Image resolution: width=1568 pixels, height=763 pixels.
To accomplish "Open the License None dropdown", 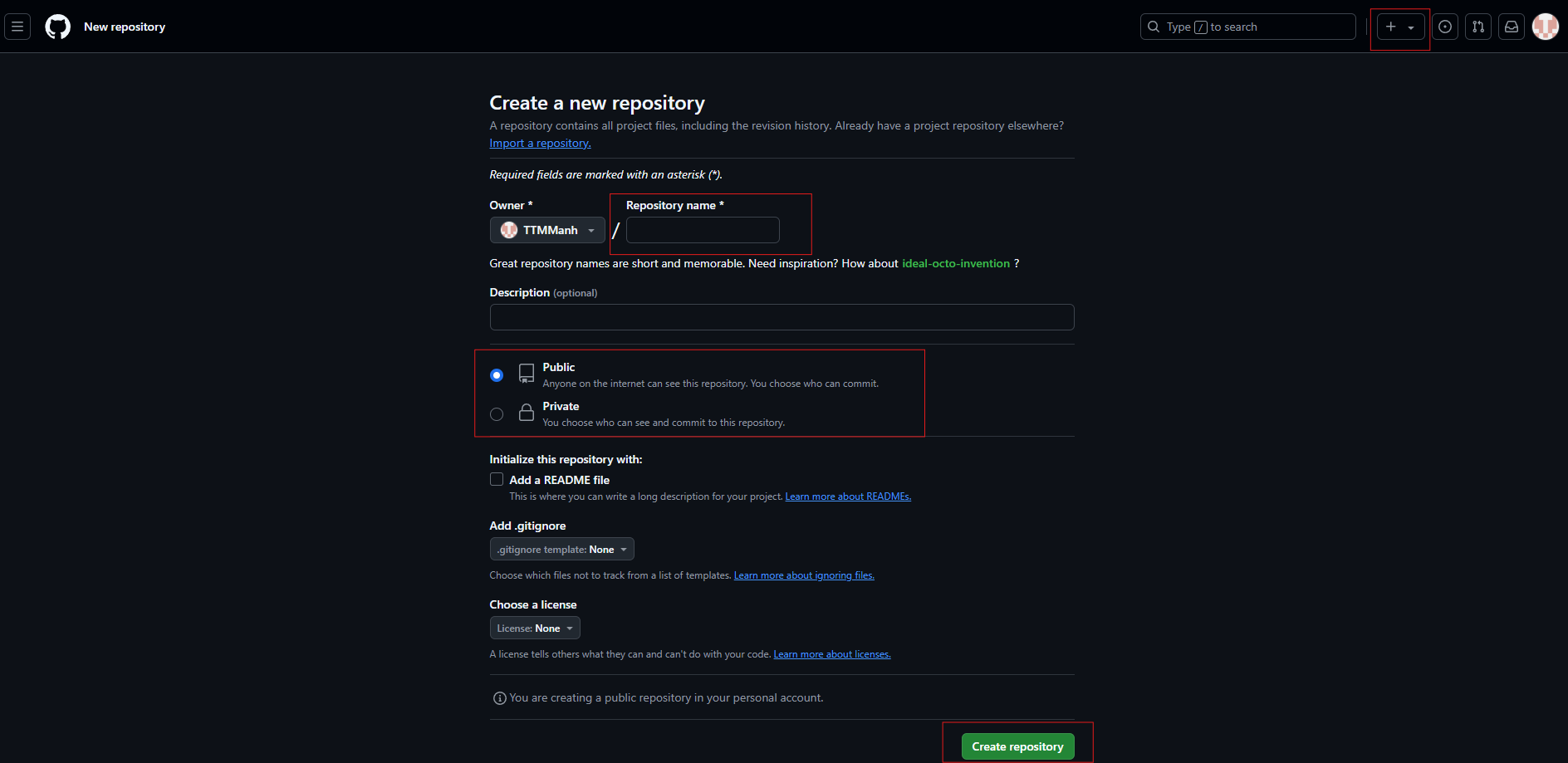I will [535, 628].
